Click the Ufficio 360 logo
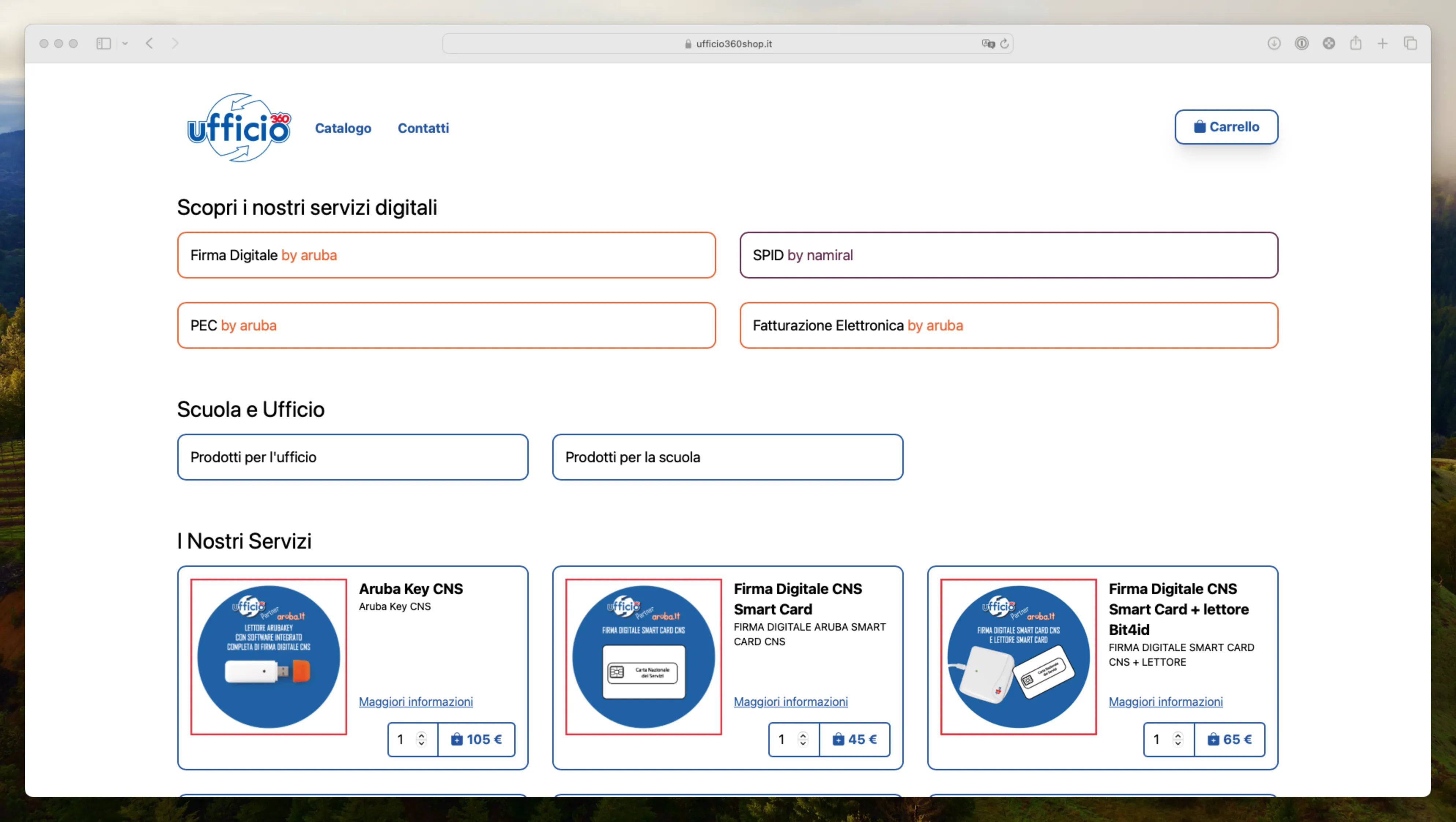 (x=238, y=128)
